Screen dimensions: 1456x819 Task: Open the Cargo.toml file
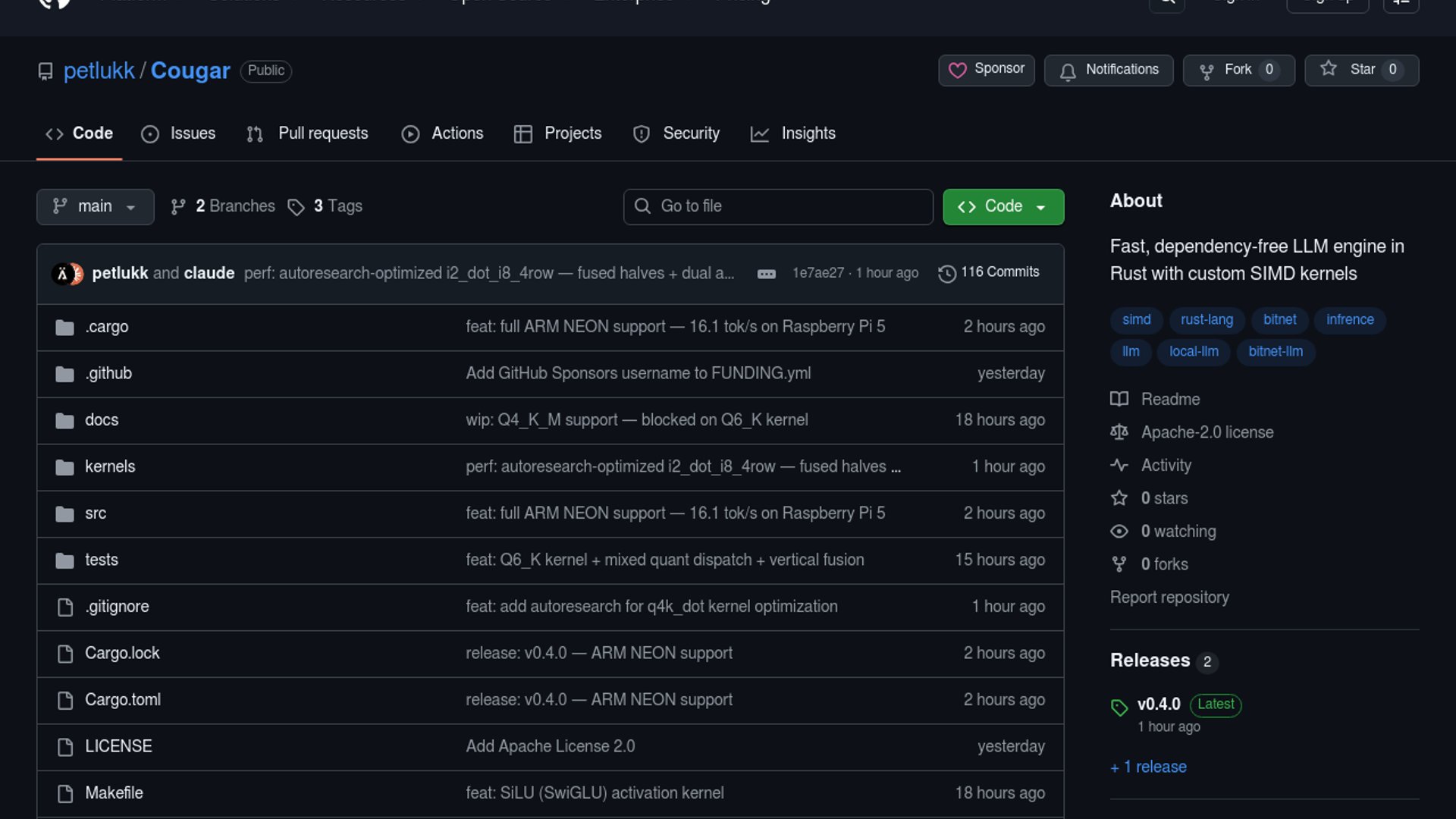click(x=123, y=700)
